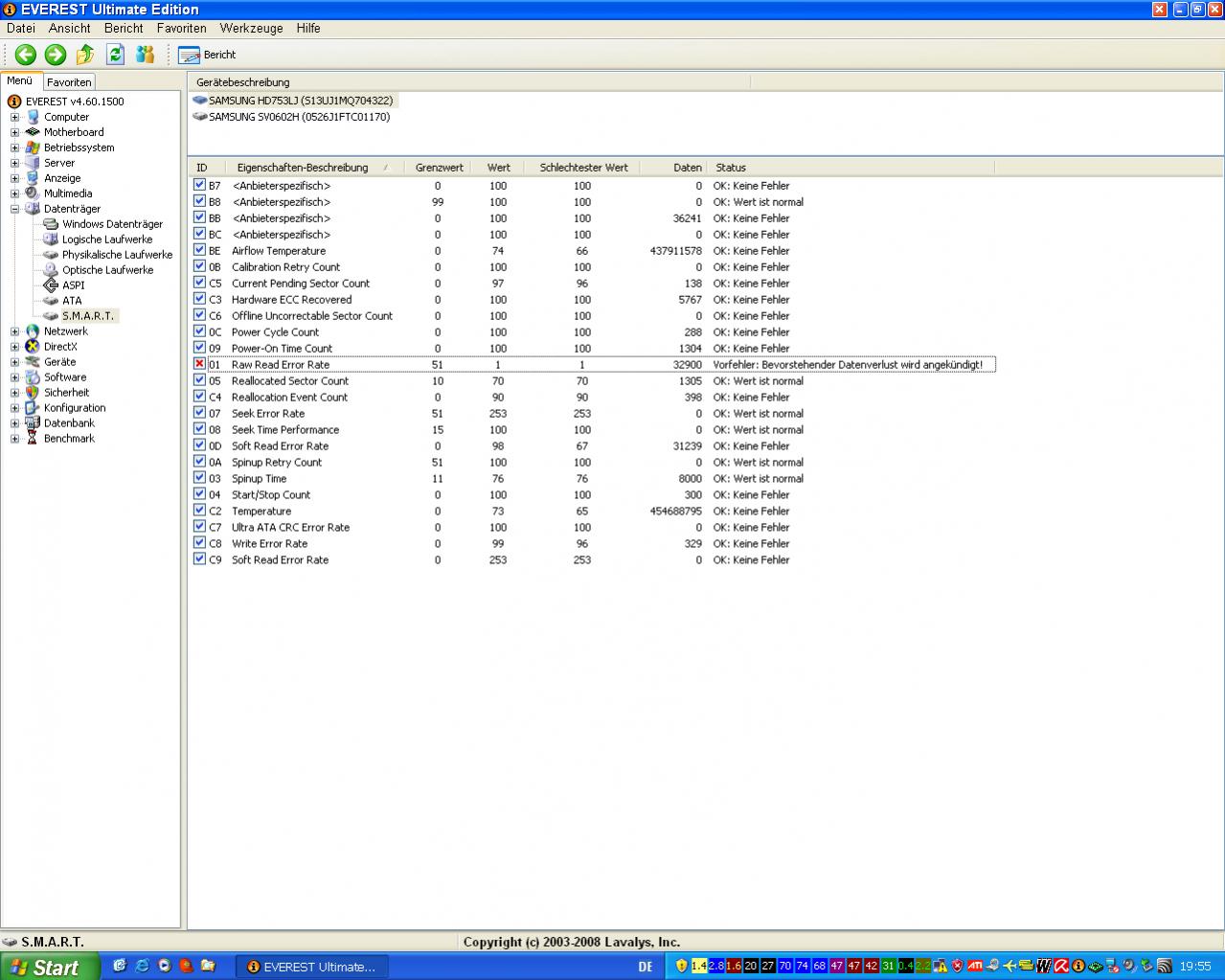Click the DirectX icon in tree

coord(34,347)
